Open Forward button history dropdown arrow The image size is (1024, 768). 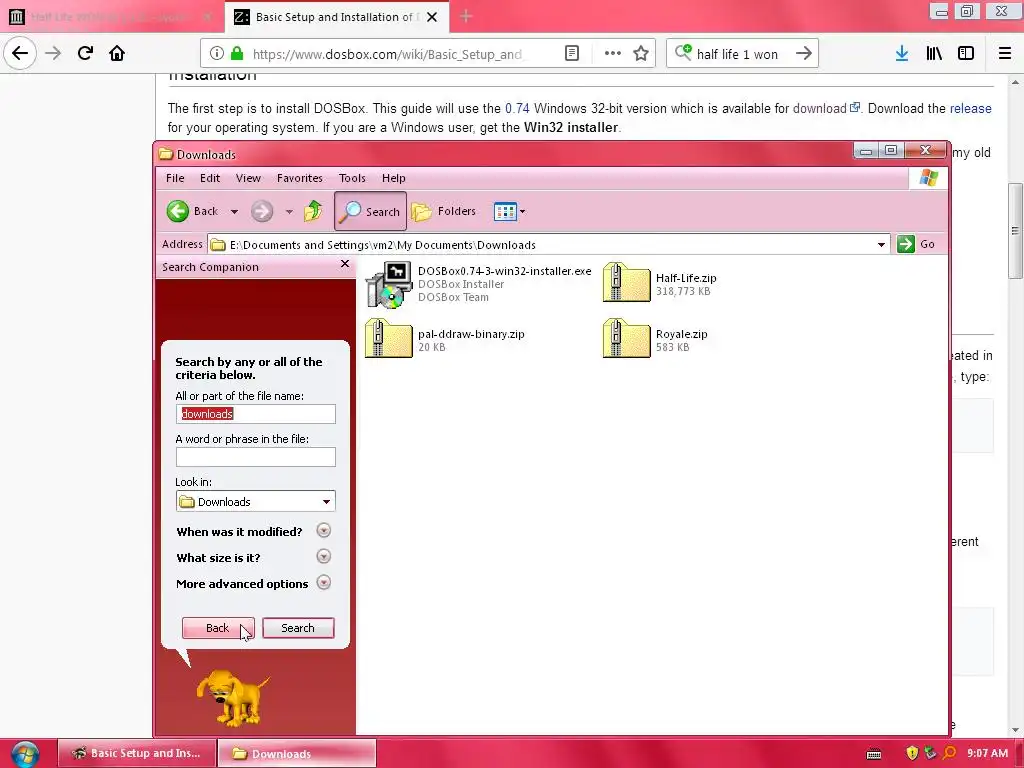click(289, 212)
